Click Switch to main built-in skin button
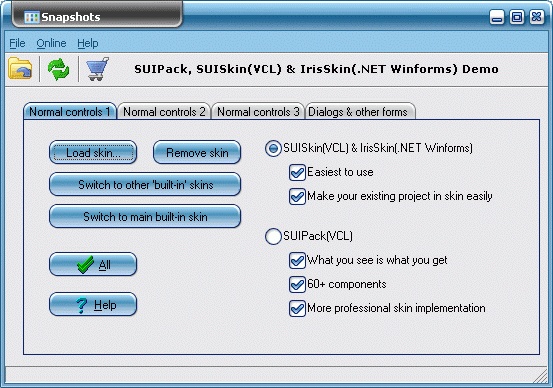This screenshot has height=388, width=553. tap(145, 216)
